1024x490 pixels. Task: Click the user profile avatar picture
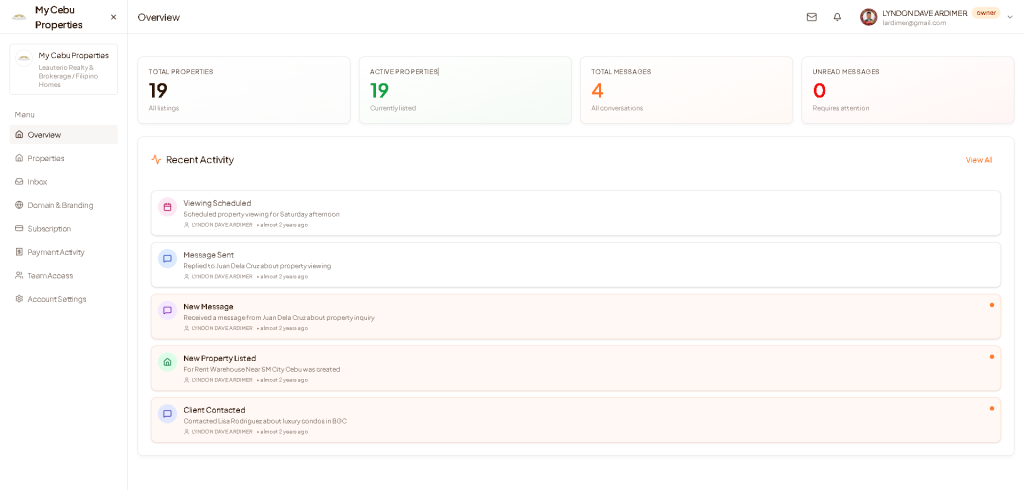click(868, 17)
